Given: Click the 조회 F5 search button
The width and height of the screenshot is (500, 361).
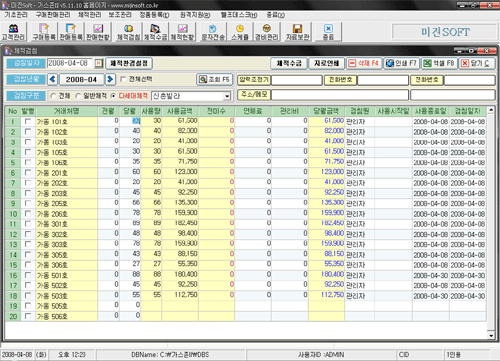Looking at the screenshot, I should (214, 79).
